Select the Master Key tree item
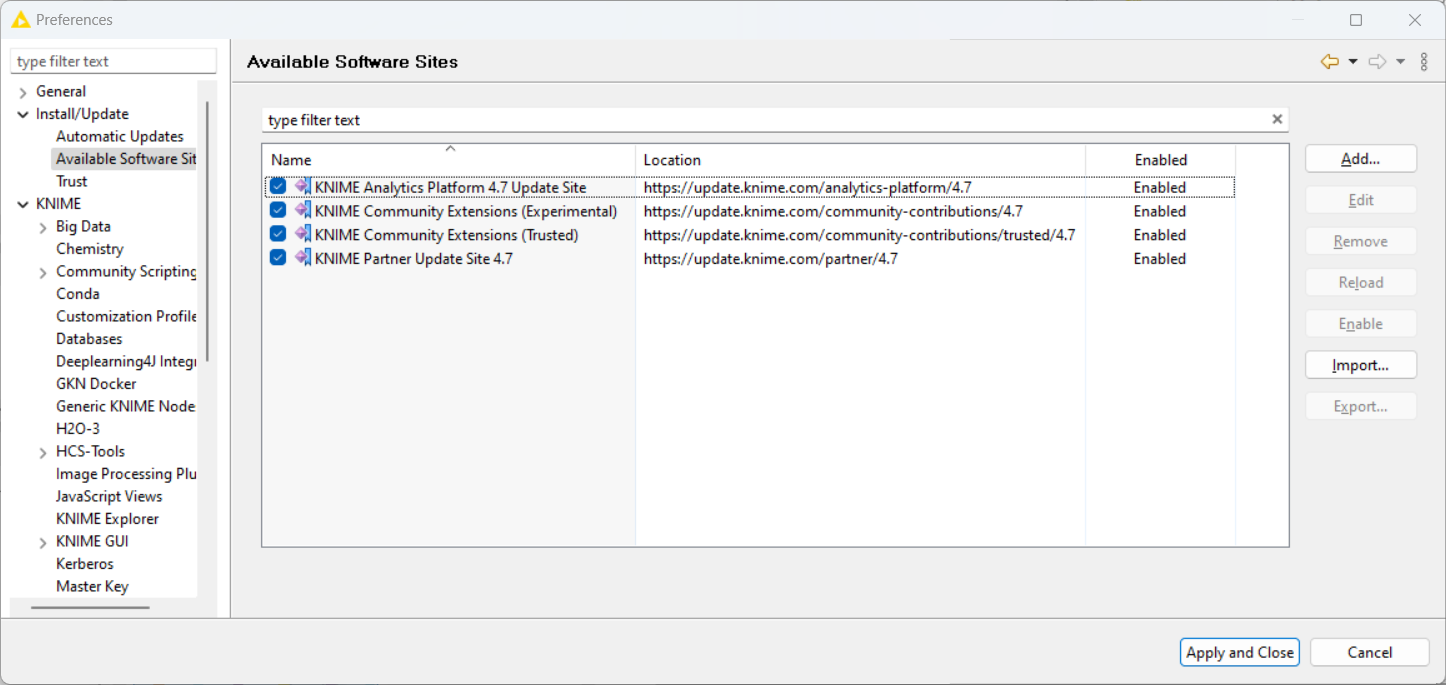Screen dimensions: 1446x685 click(92, 586)
